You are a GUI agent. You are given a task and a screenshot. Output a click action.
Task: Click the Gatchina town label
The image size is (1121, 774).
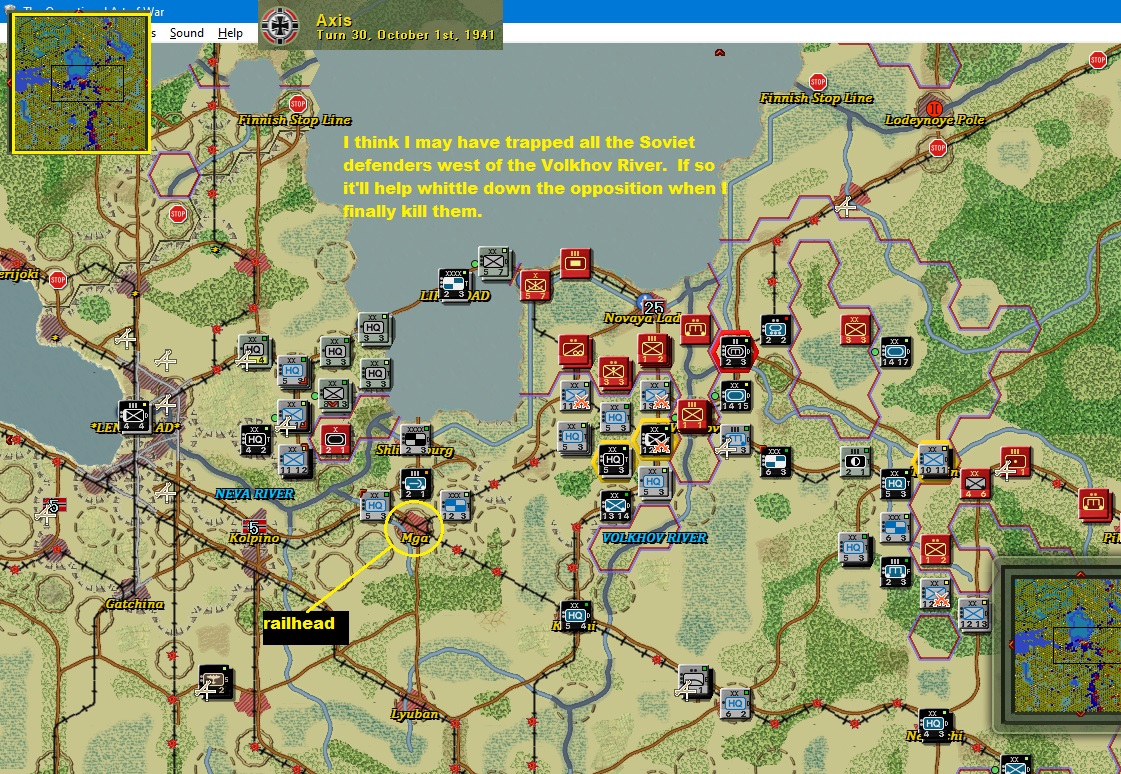134,604
